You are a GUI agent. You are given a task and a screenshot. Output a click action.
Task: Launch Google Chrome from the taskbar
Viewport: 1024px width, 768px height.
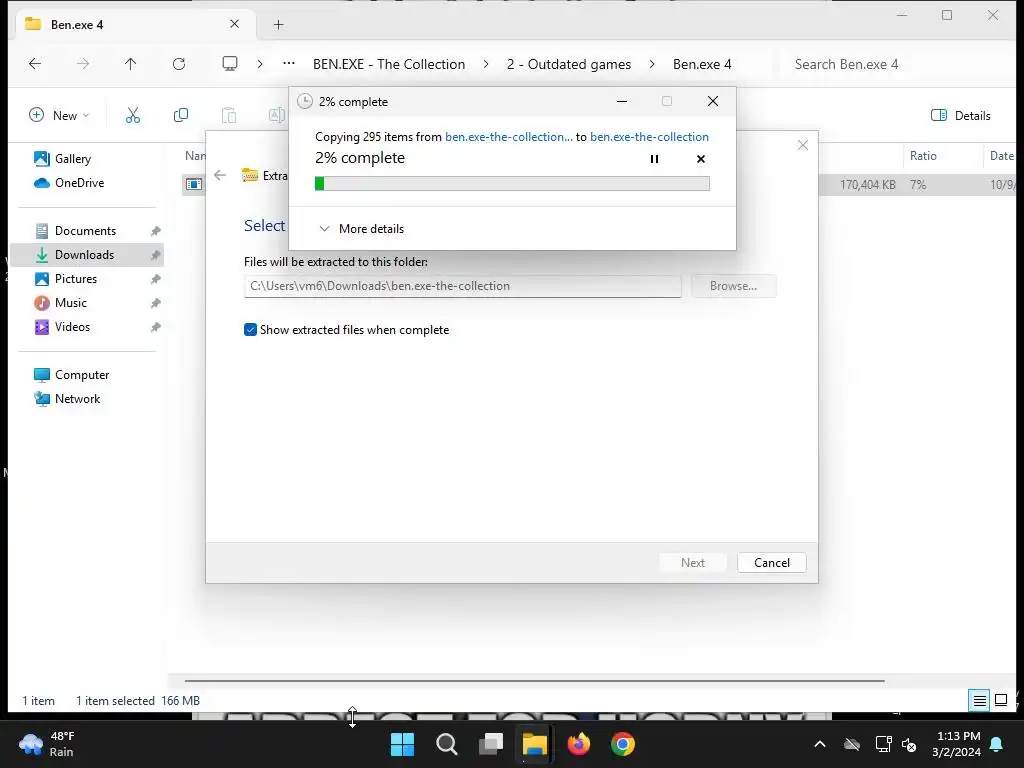tap(623, 744)
